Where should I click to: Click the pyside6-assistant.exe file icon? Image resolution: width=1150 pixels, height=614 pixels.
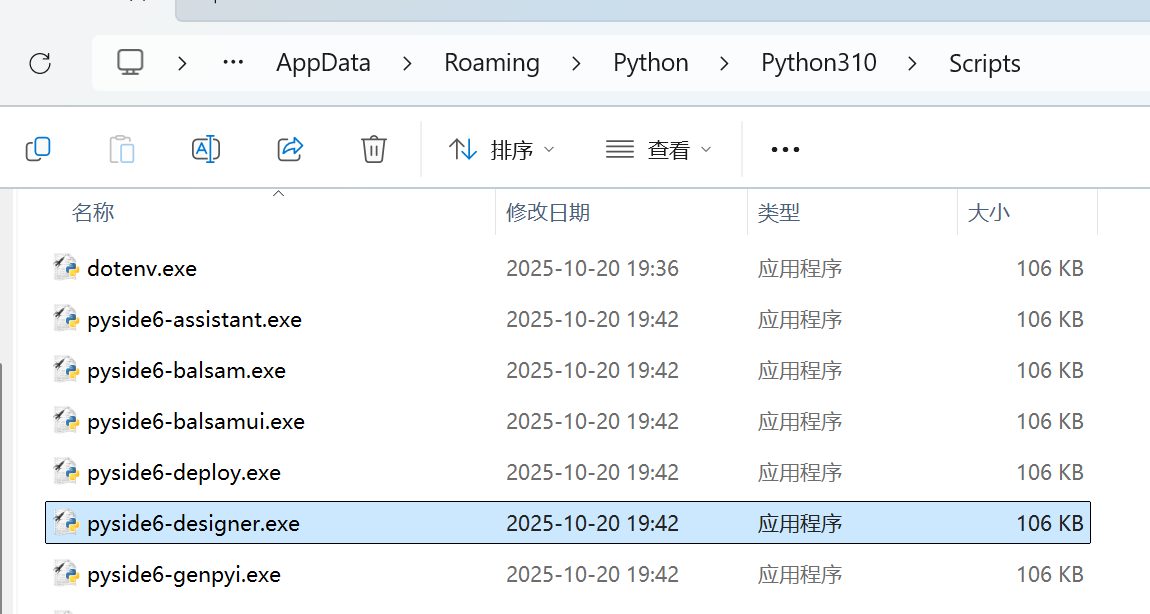(x=66, y=319)
